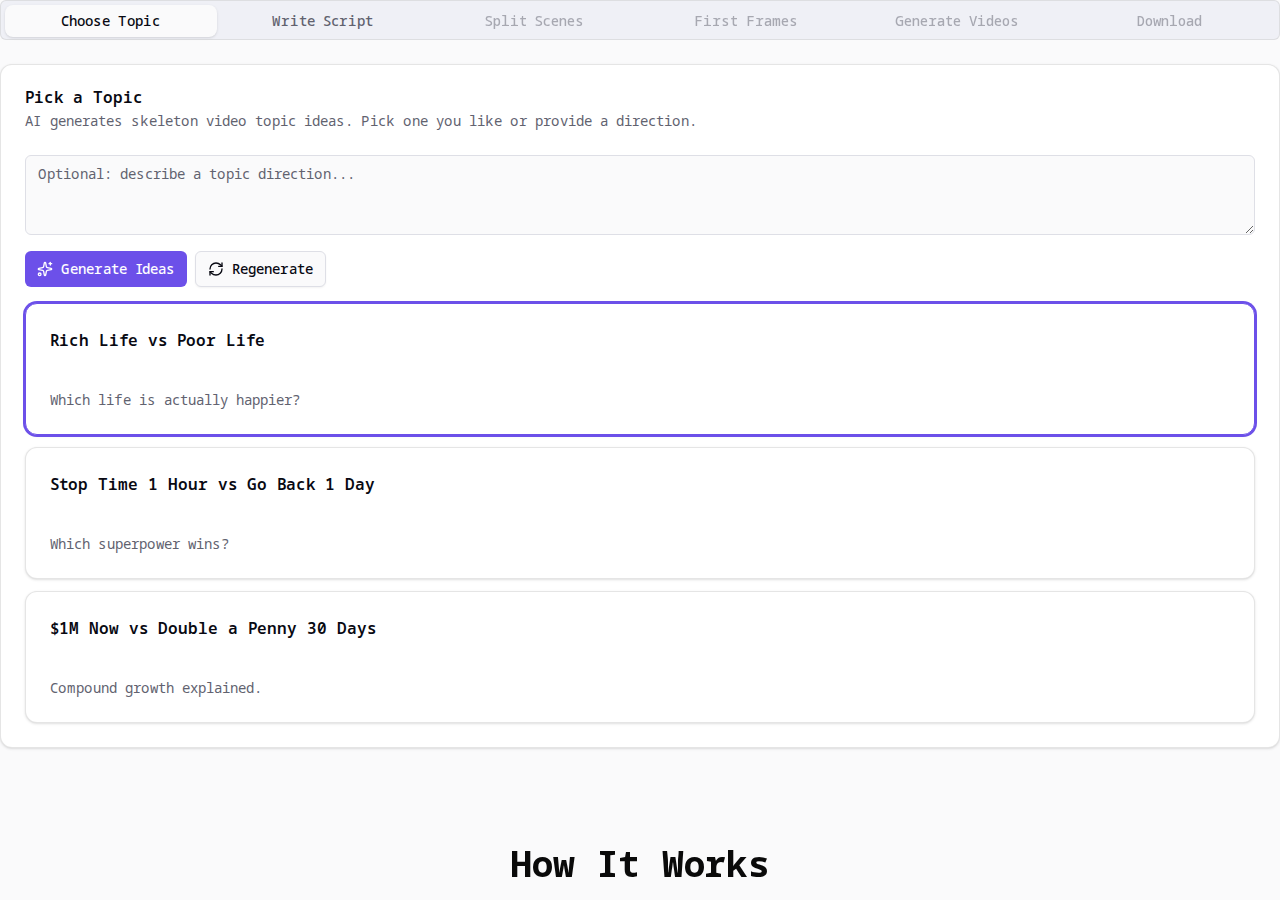
Task: Click the refresh arrows icon in Regenerate
Action: (x=216, y=269)
